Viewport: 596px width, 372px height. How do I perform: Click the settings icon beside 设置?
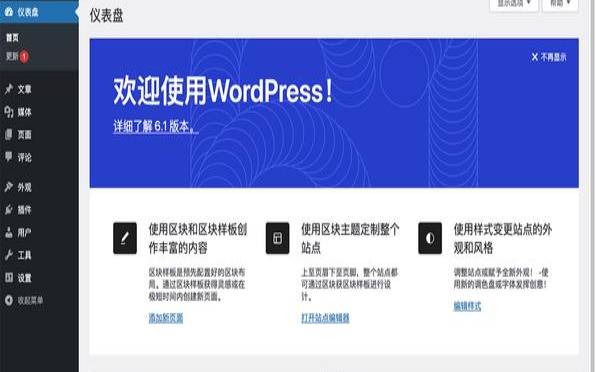click(9, 278)
